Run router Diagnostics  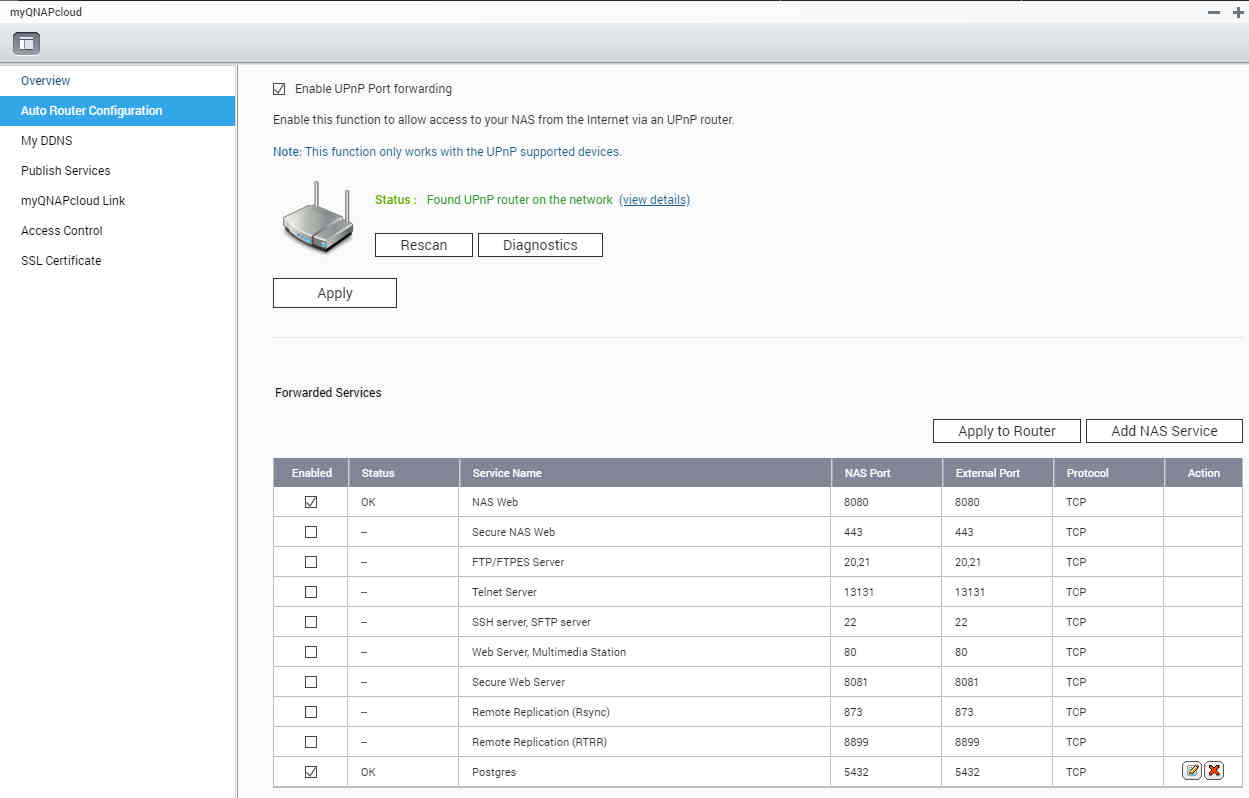point(540,245)
